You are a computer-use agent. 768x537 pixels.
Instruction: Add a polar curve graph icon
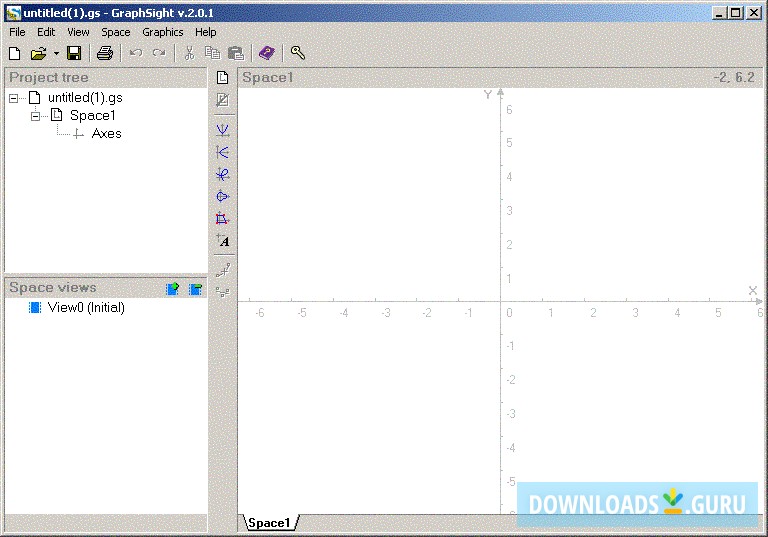click(x=222, y=196)
